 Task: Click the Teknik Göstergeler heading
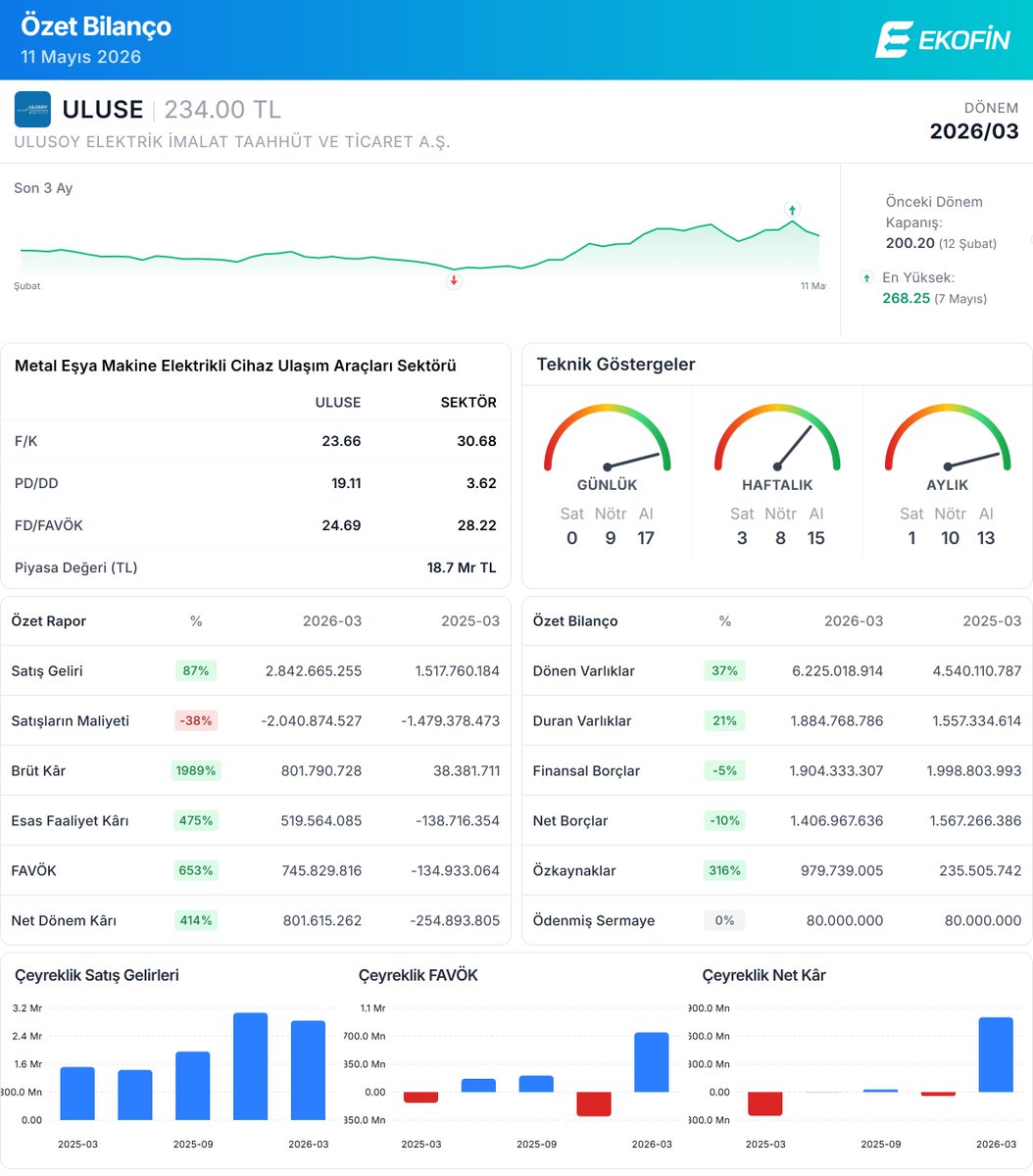pos(615,365)
